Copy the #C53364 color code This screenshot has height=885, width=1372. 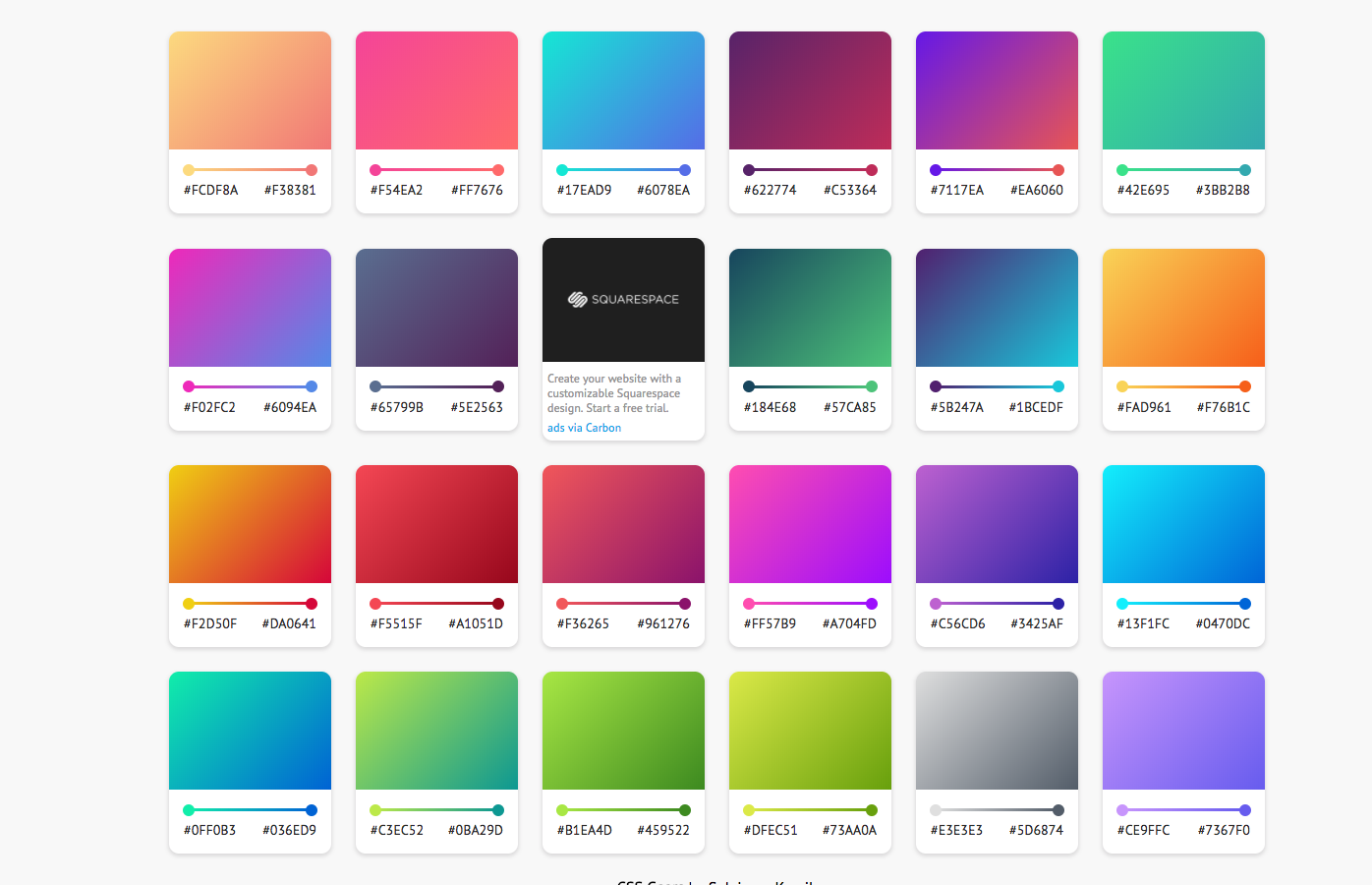850,190
